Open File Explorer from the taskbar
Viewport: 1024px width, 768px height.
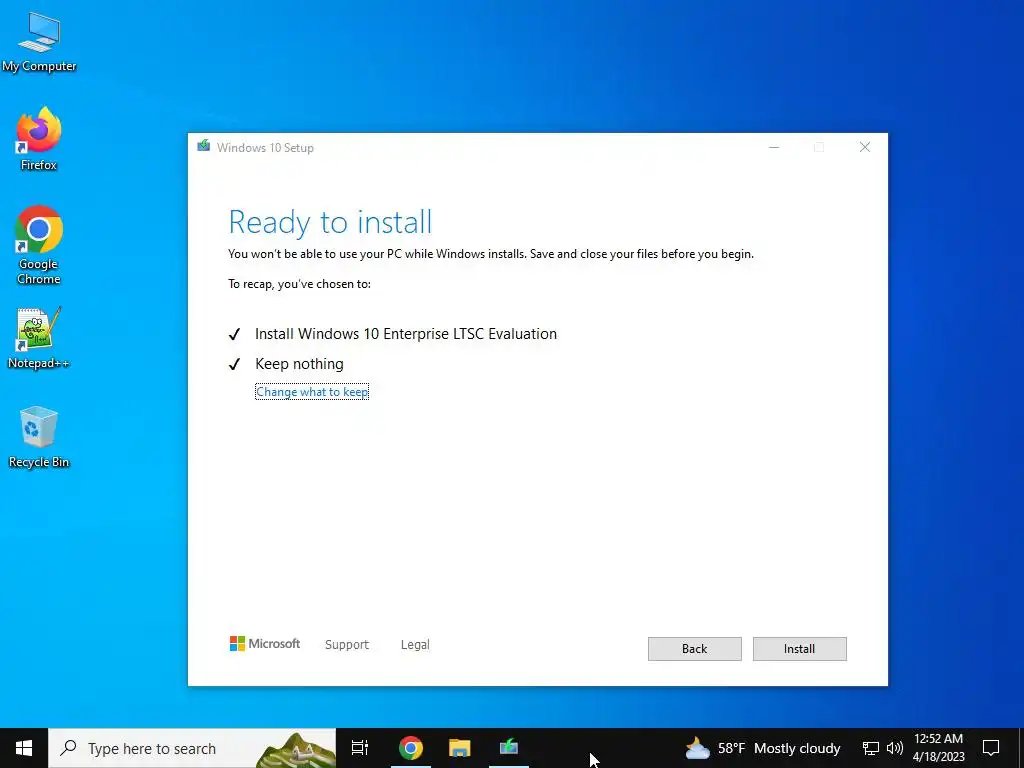460,748
